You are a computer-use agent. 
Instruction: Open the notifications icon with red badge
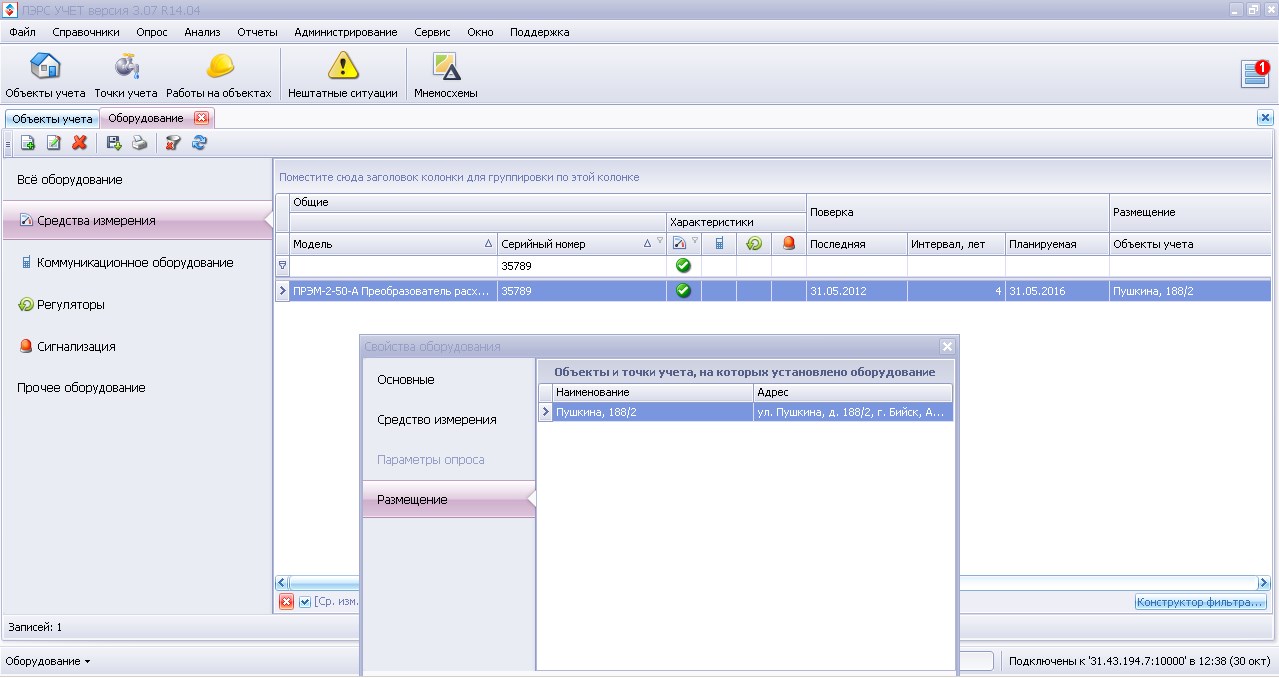1255,74
